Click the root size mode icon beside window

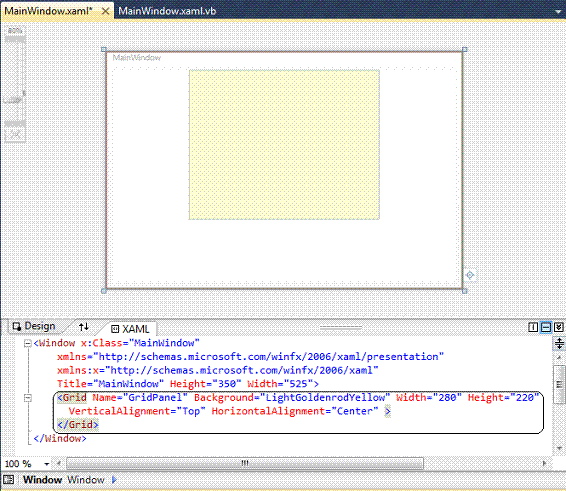pyautogui.click(x=470, y=275)
